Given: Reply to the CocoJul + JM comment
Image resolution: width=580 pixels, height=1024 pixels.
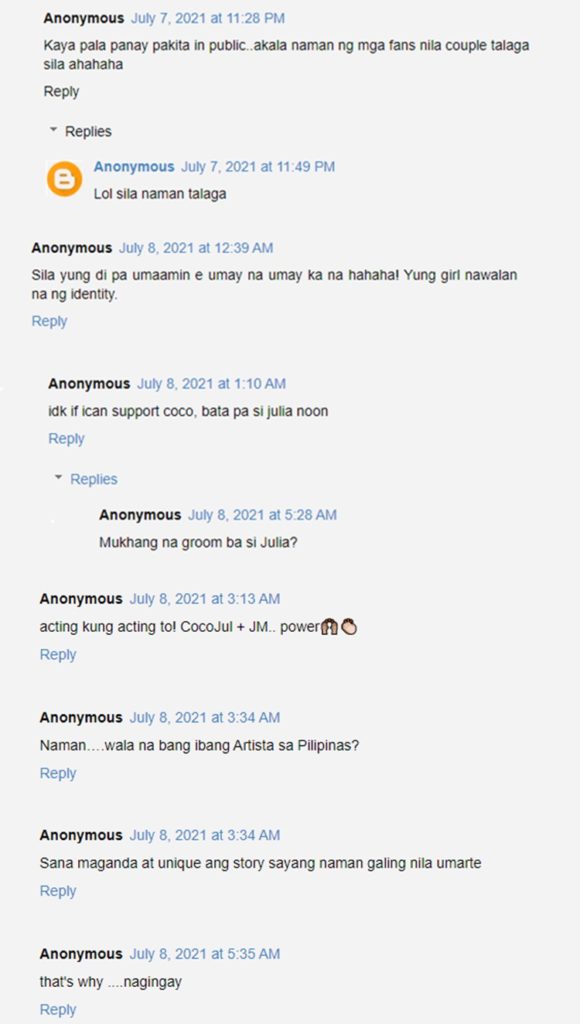Looking at the screenshot, I should [x=58, y=654].
